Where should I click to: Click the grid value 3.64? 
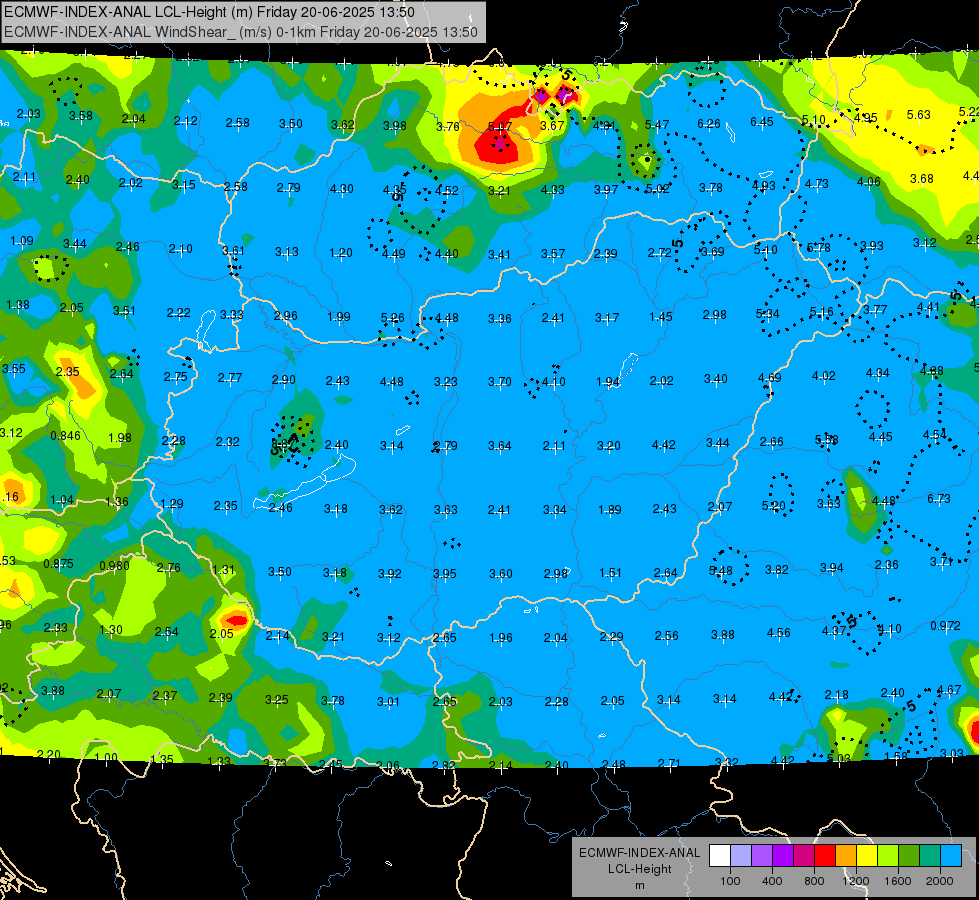click(x=500, y=446)
